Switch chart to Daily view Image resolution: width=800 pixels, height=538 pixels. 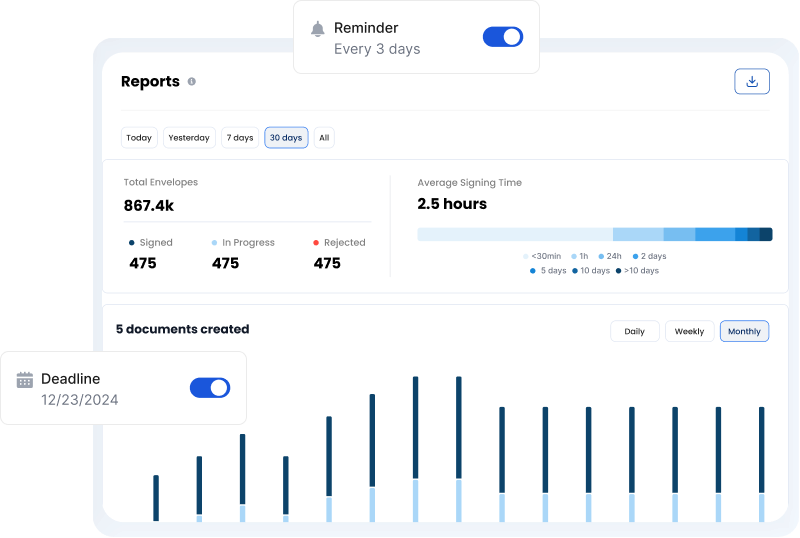click(x=634, y=331)
